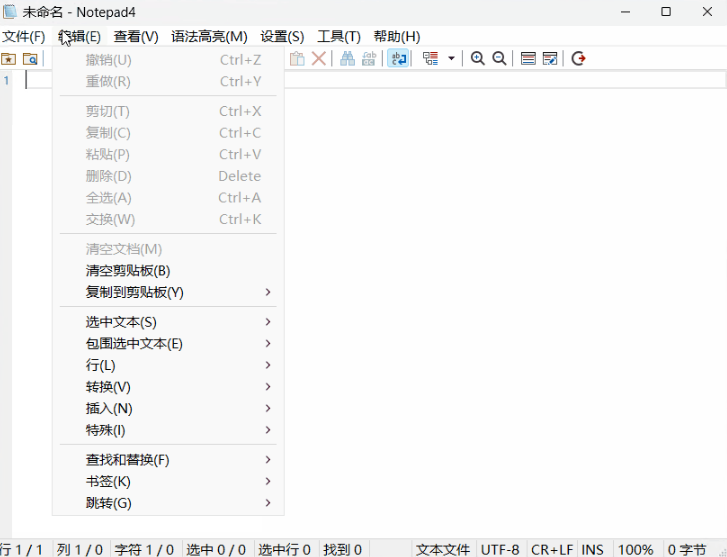Click the 清空文档(M) menu entry
727x557 pixels.
point(168,249)
